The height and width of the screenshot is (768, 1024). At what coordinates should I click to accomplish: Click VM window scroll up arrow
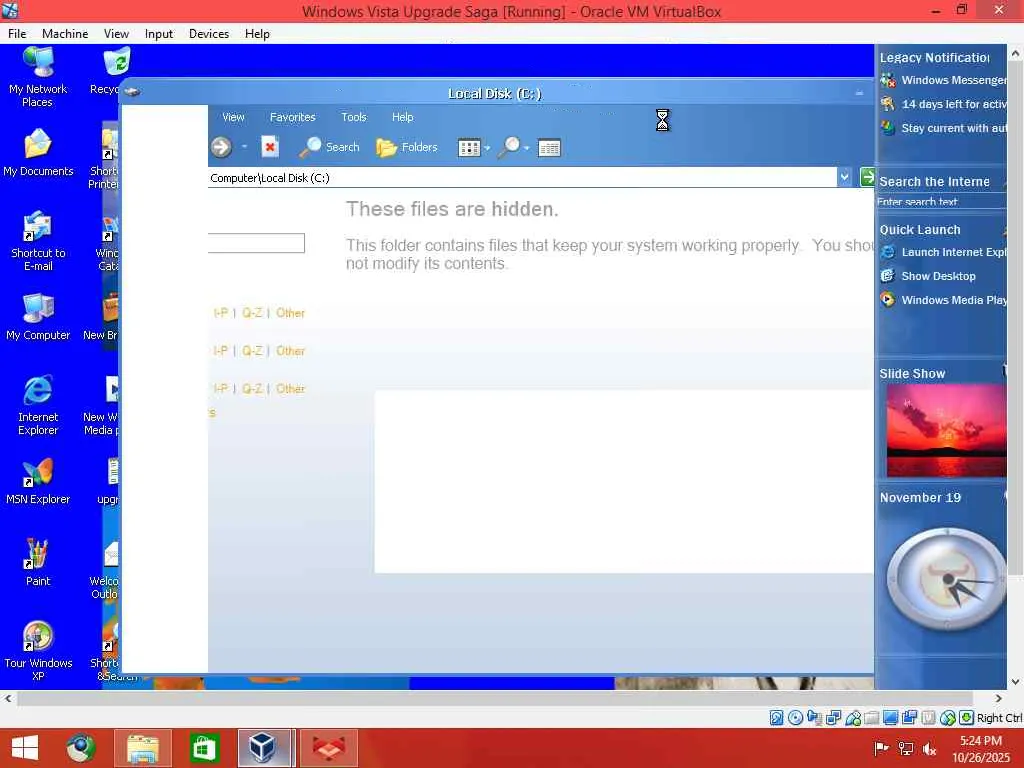(x=1016, y=53)
